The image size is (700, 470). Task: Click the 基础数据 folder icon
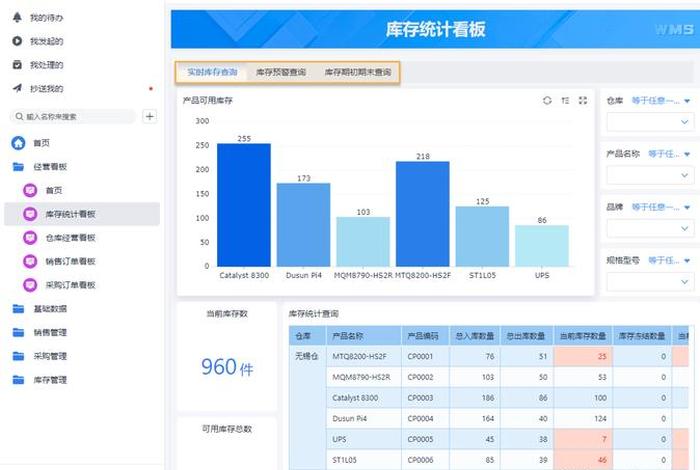pyautogui.click(x=18, y=308)
